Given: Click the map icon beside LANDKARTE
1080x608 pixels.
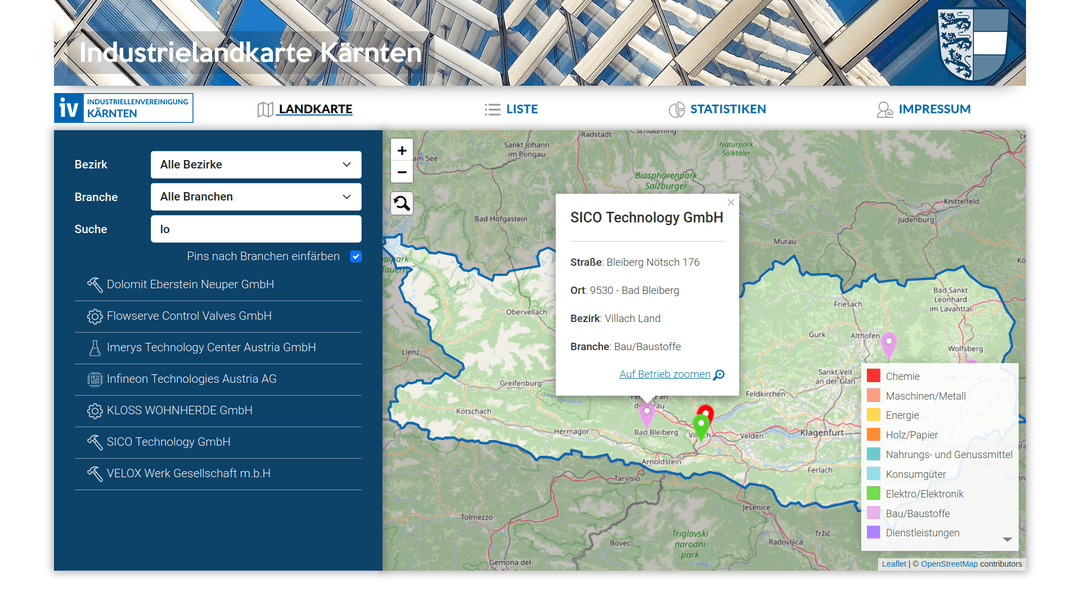Looking at the screenshot, I should [x=265, y=109].
